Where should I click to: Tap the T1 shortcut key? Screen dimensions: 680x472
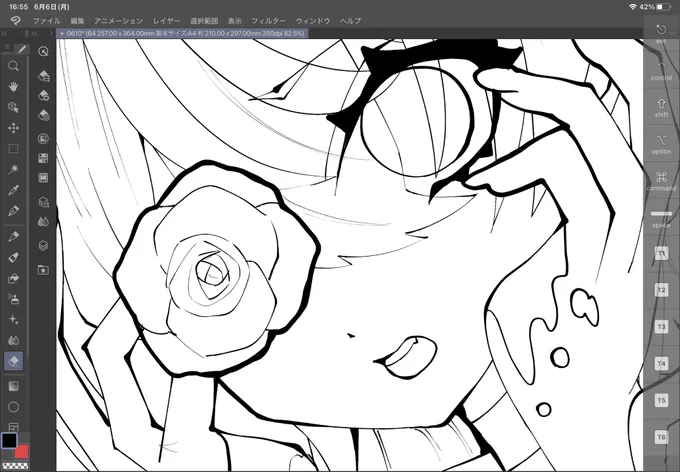click(x=661, y=253)
